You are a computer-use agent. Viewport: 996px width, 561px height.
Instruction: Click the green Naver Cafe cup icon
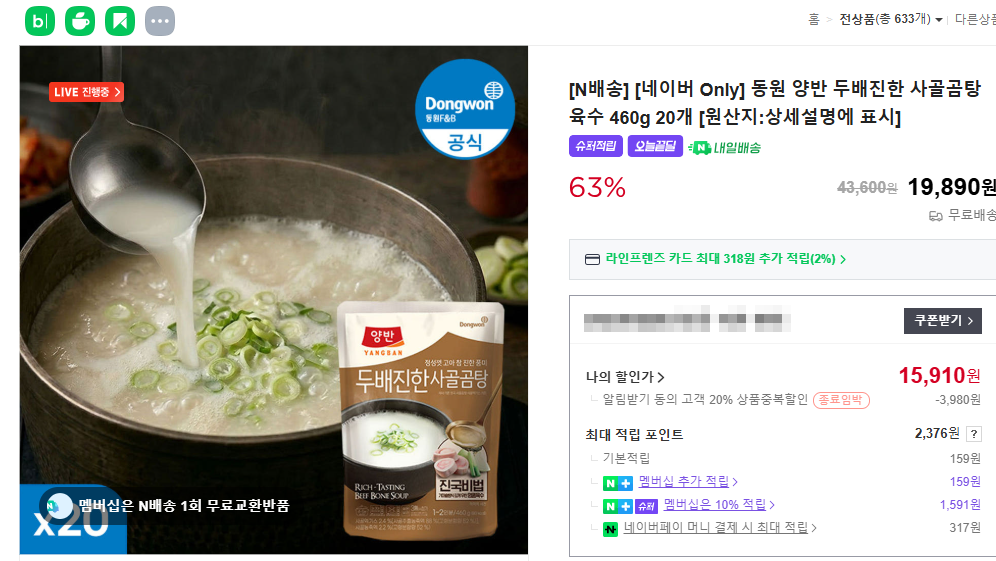[80, 21]
